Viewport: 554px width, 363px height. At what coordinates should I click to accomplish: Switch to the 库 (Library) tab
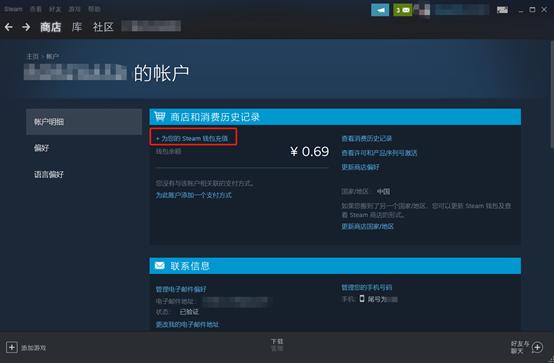(x=77, y=27)
